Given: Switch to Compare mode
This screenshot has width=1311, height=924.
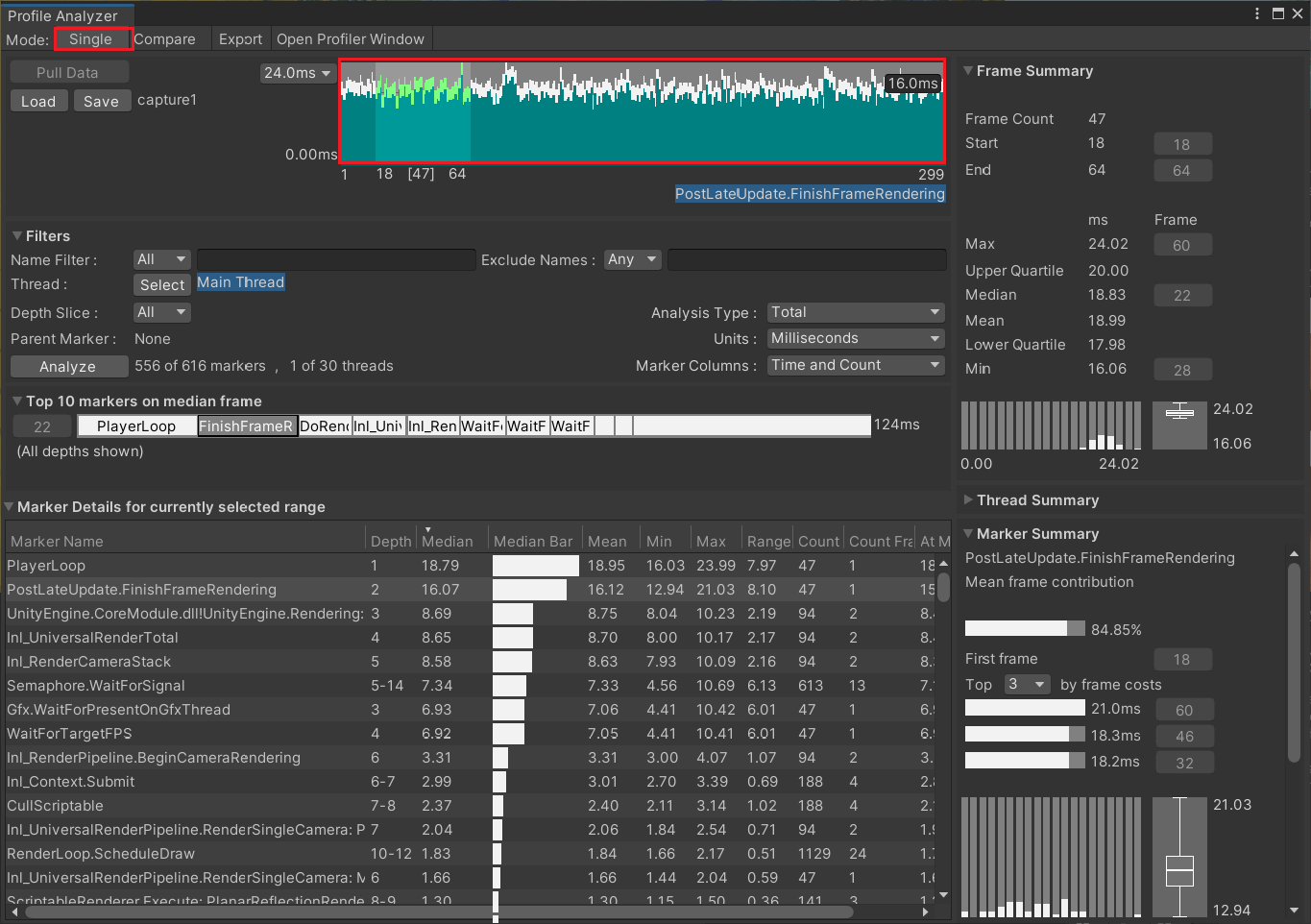Looking at the screenshot, I should (166, 39).
